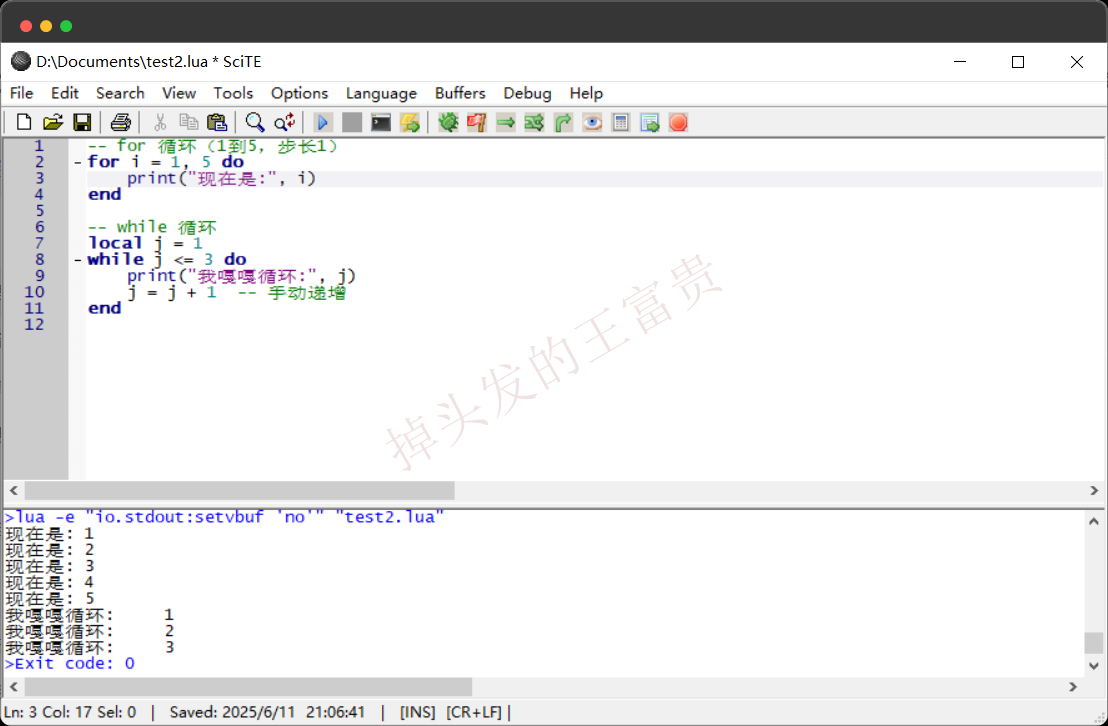Paste using the clipboard icon
Screen dimensions: 1108x726
[x=217, y=122]
